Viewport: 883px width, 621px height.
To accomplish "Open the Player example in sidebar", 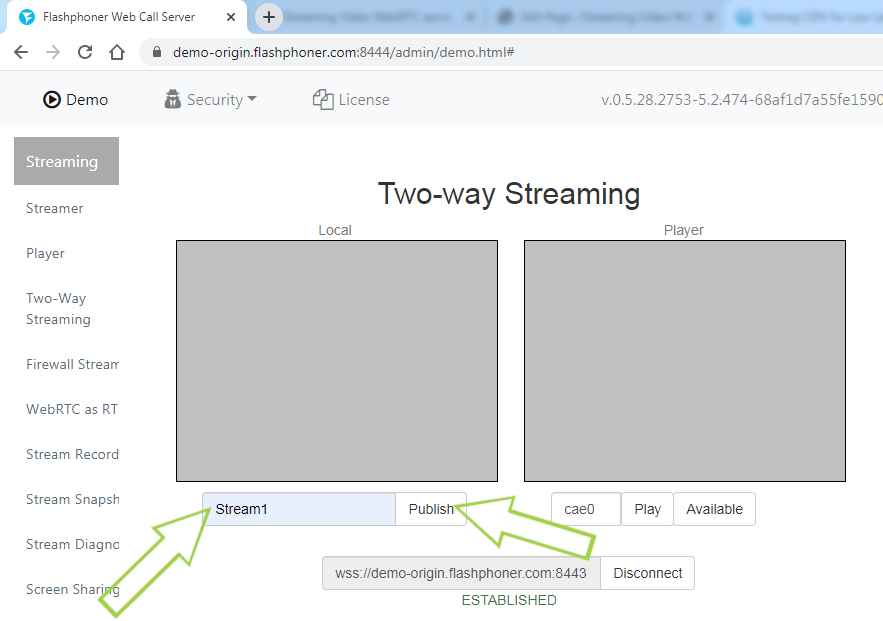I will point(45,253).
